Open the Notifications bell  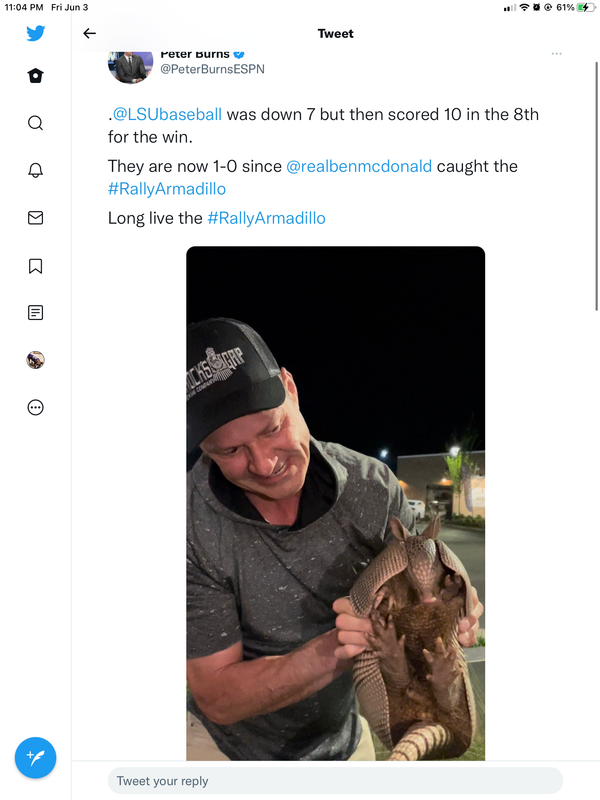[x=35, y=170]
